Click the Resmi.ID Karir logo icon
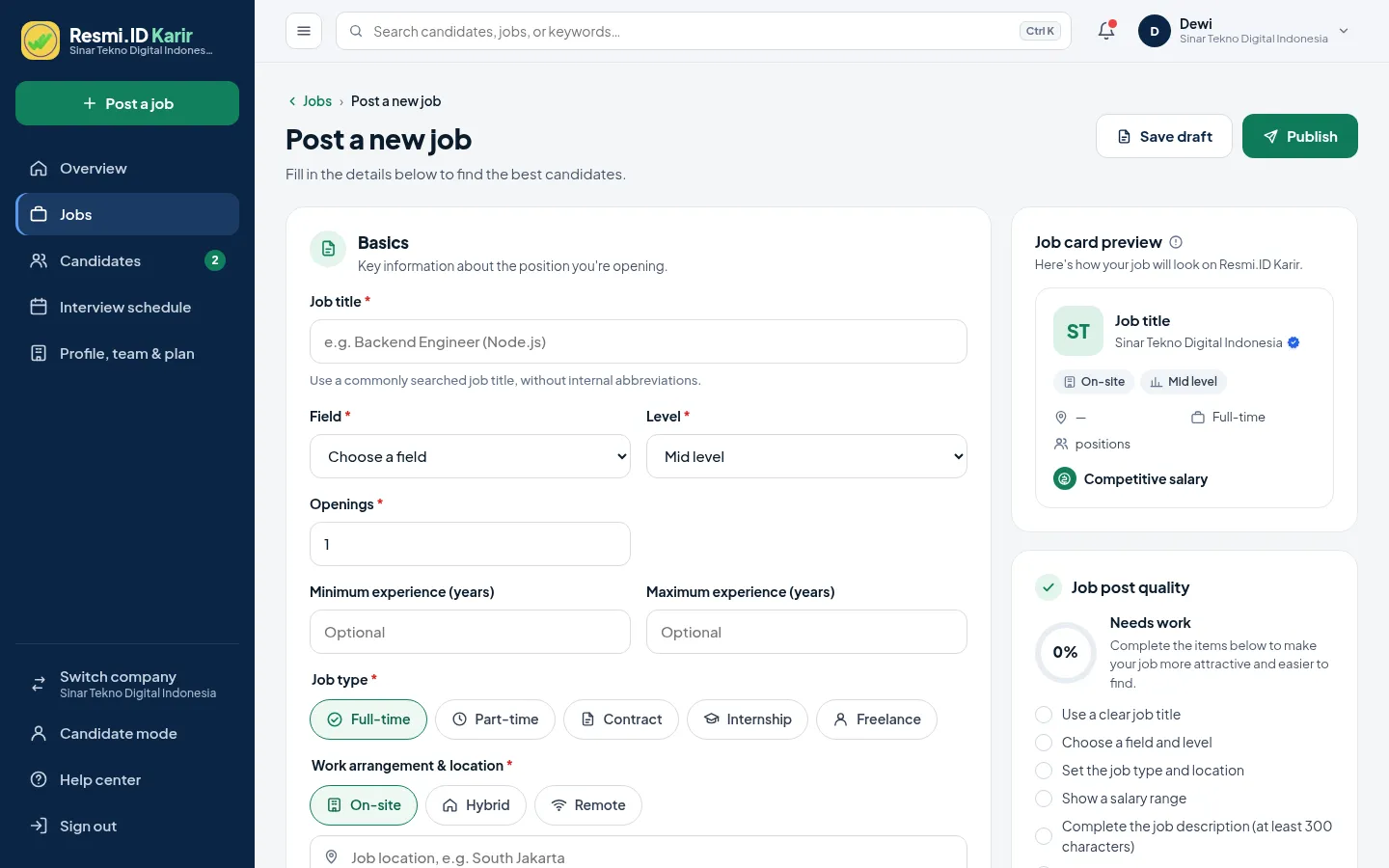This screenshot has width=1389, height=868. 41,41
